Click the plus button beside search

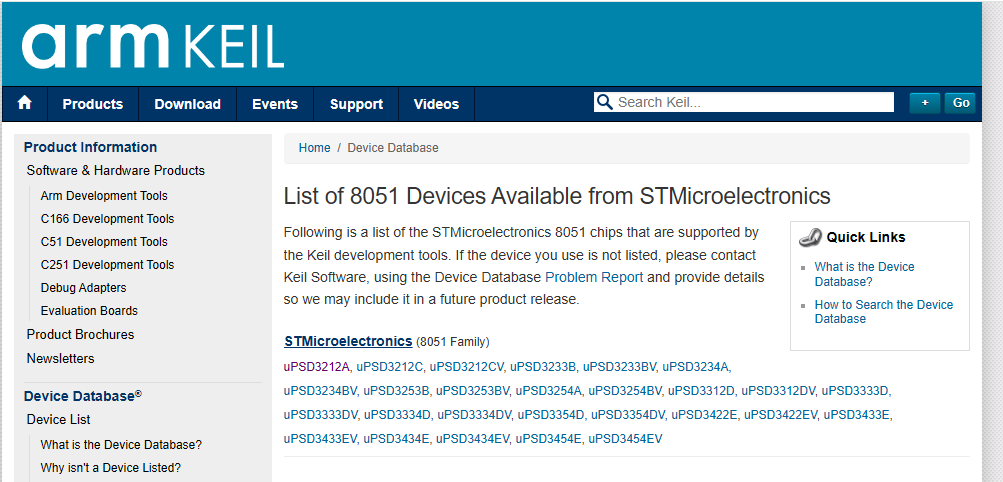pyautogui.click(x=924, y=103)
